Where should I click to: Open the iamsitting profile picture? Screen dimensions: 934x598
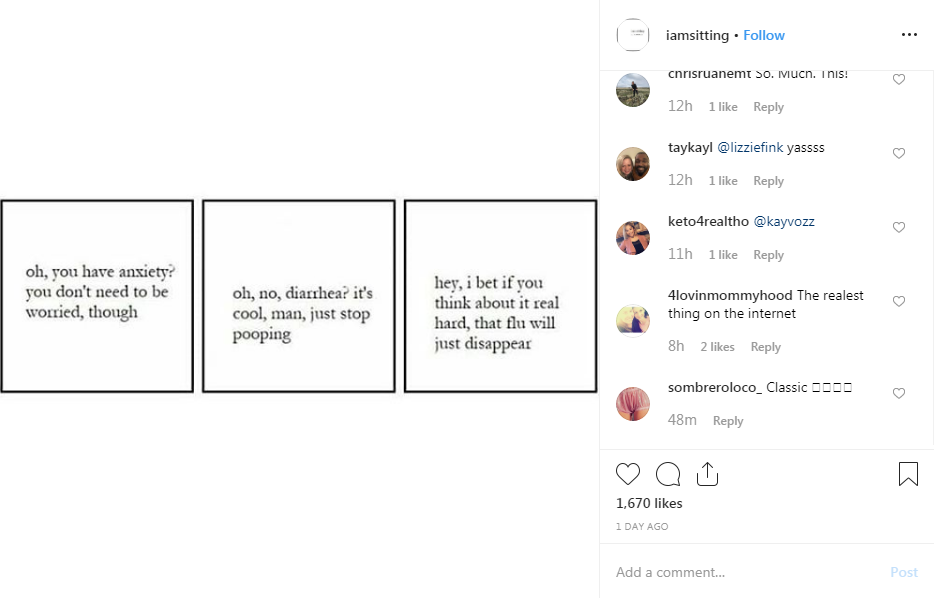pos(634,35)
